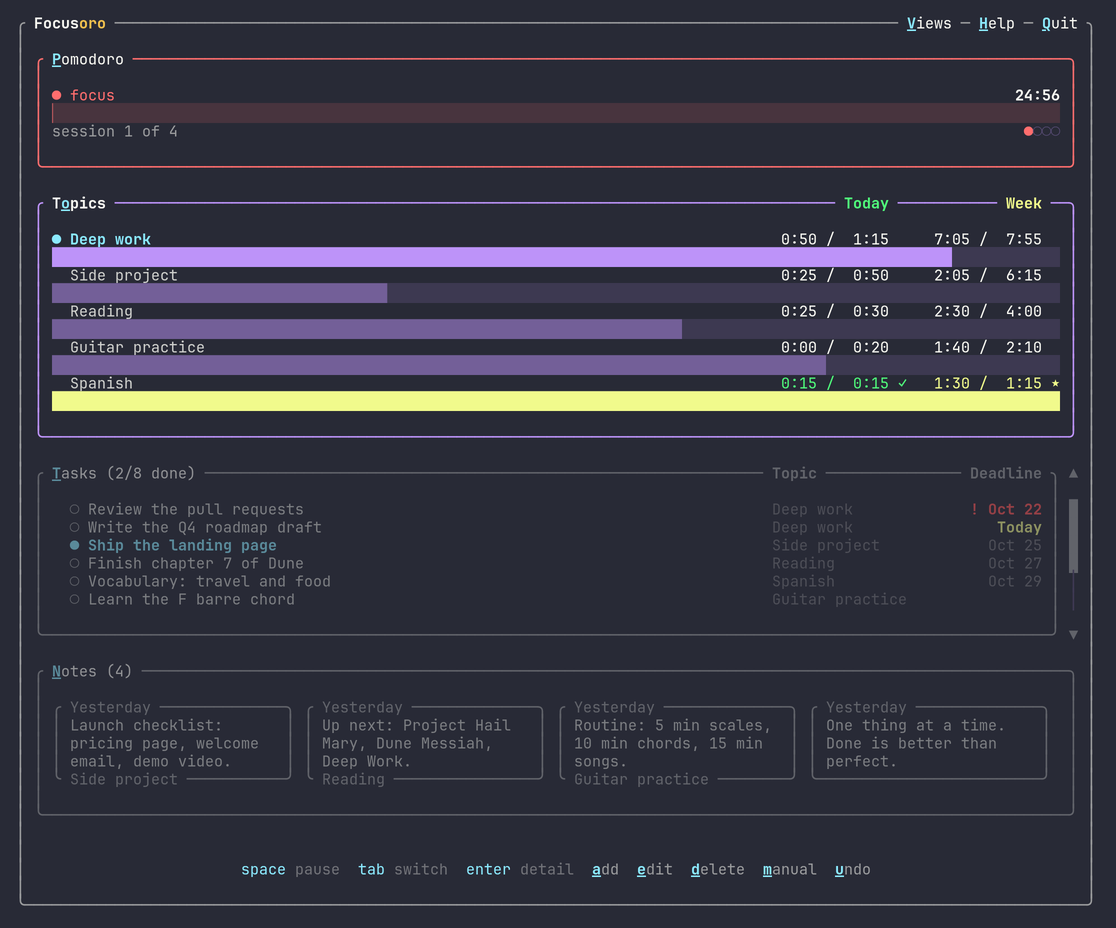
Task: Click the enter detail shortcut
Action: point(520,870)
